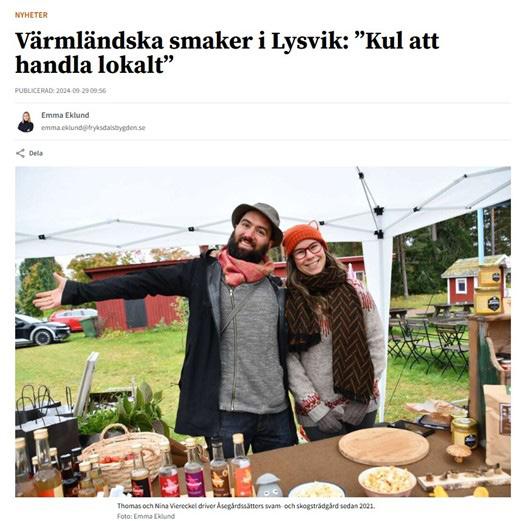Click Emma Eklund's author avatar
This screenshot has height=521, width=517.
[x=26, y=122]
